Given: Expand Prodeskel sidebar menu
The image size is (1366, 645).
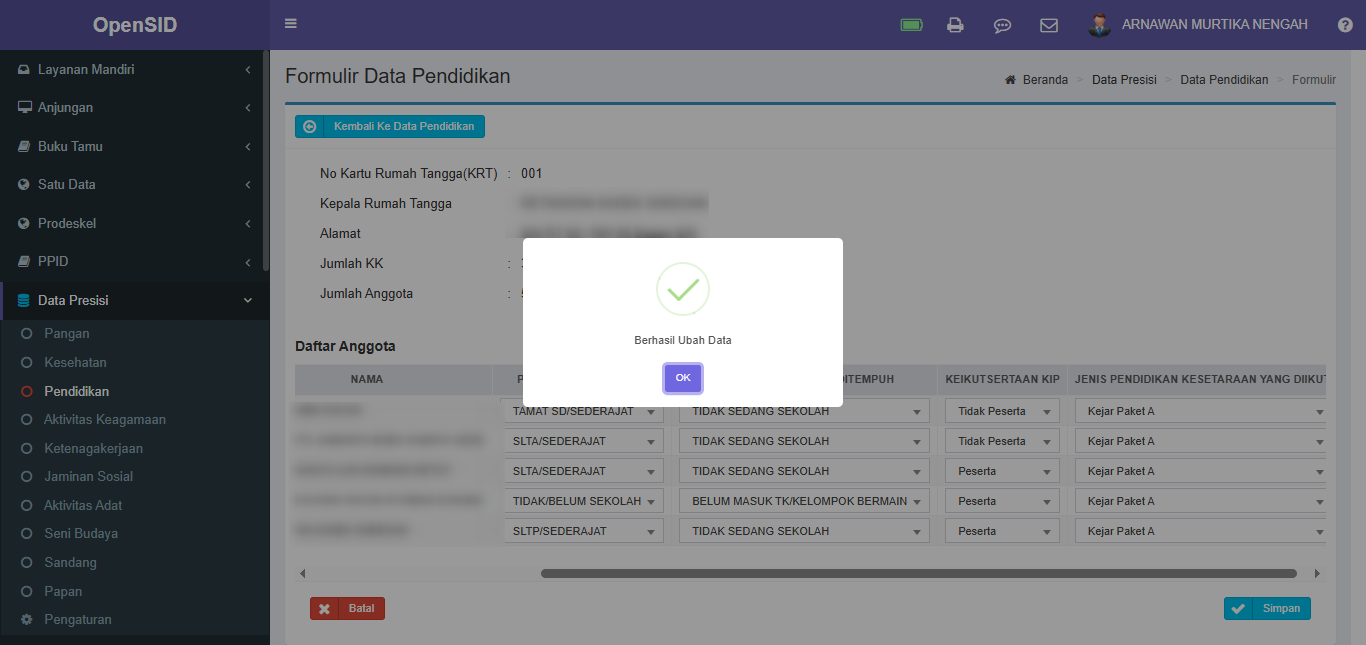Looking at the screenshot, I should 135,223.
